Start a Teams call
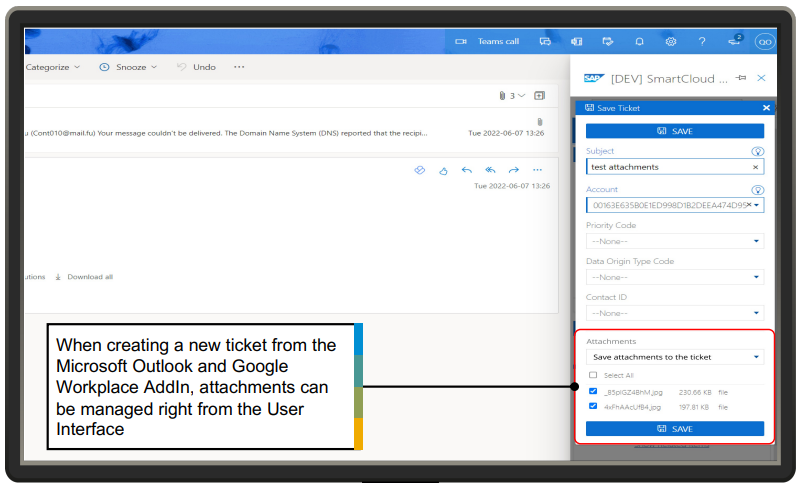Viewport: 801px width, 483px height. click(498, 41)
